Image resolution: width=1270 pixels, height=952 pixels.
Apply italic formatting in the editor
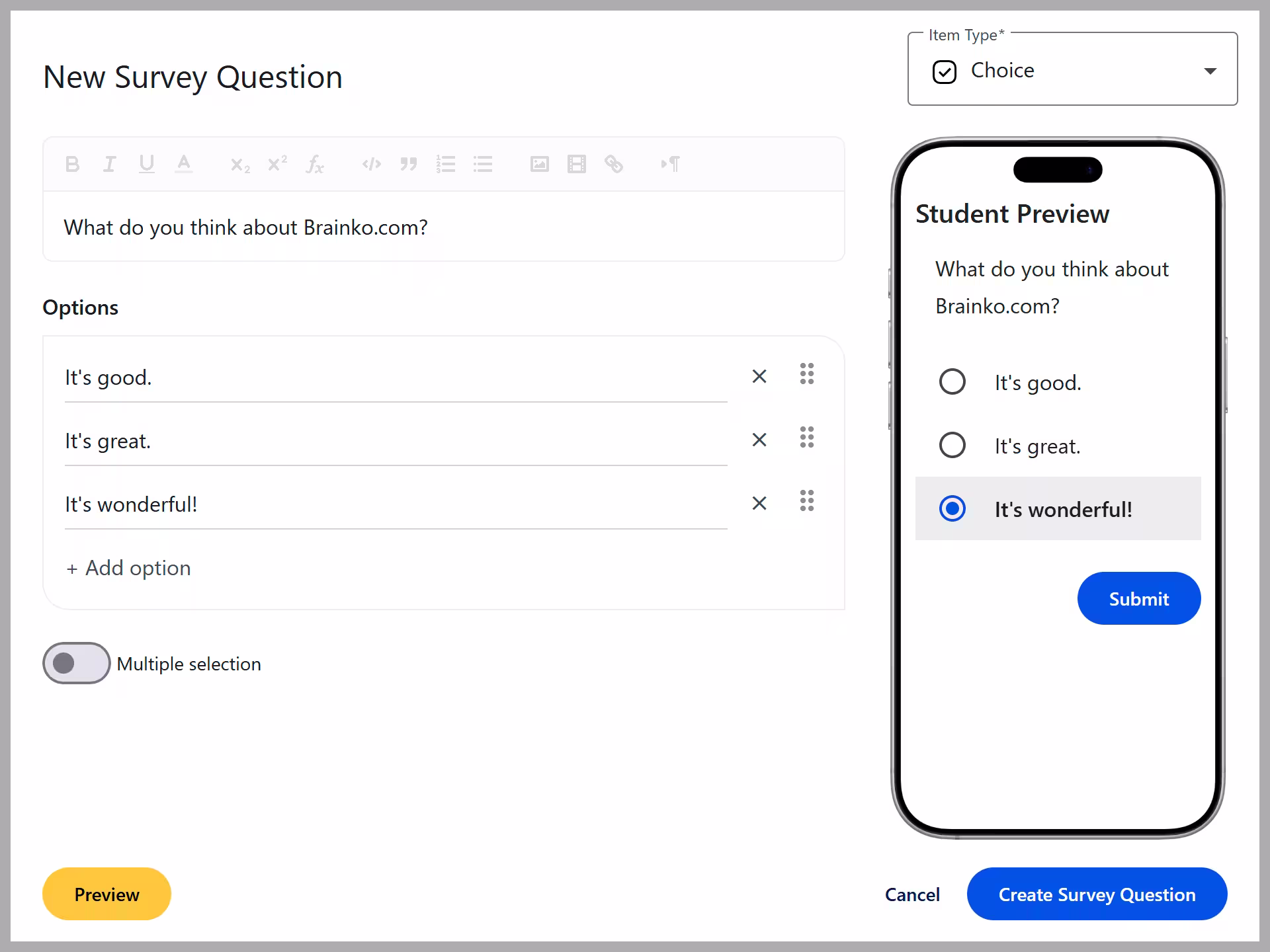click(110, 164)
